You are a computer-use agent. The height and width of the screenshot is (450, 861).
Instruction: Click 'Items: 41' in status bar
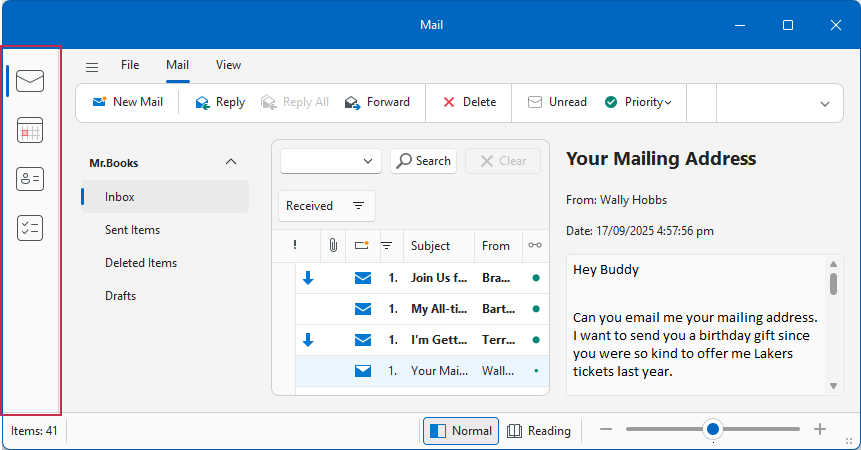point(34,431)
